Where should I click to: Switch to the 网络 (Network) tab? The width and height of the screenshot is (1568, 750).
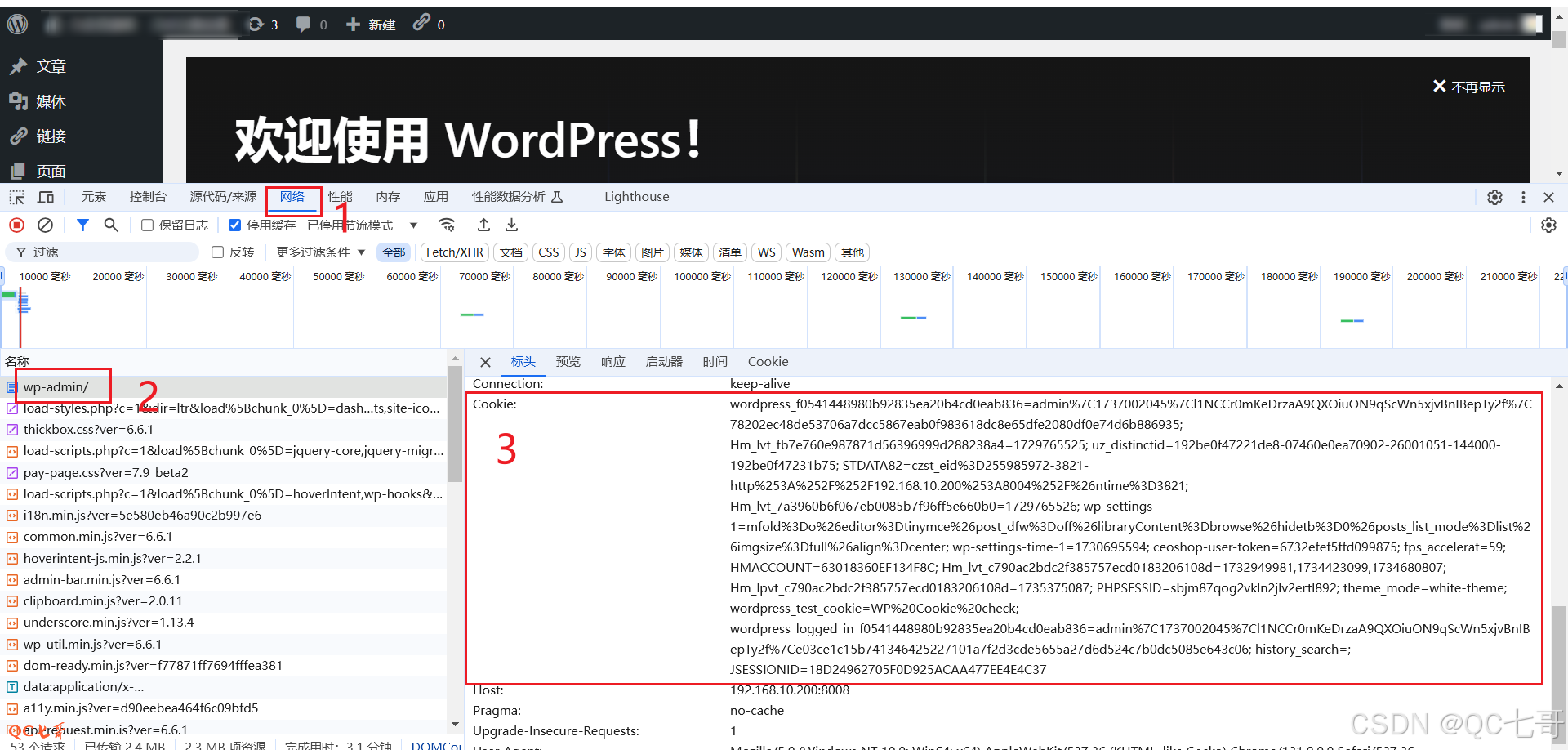tap(292, 197)
